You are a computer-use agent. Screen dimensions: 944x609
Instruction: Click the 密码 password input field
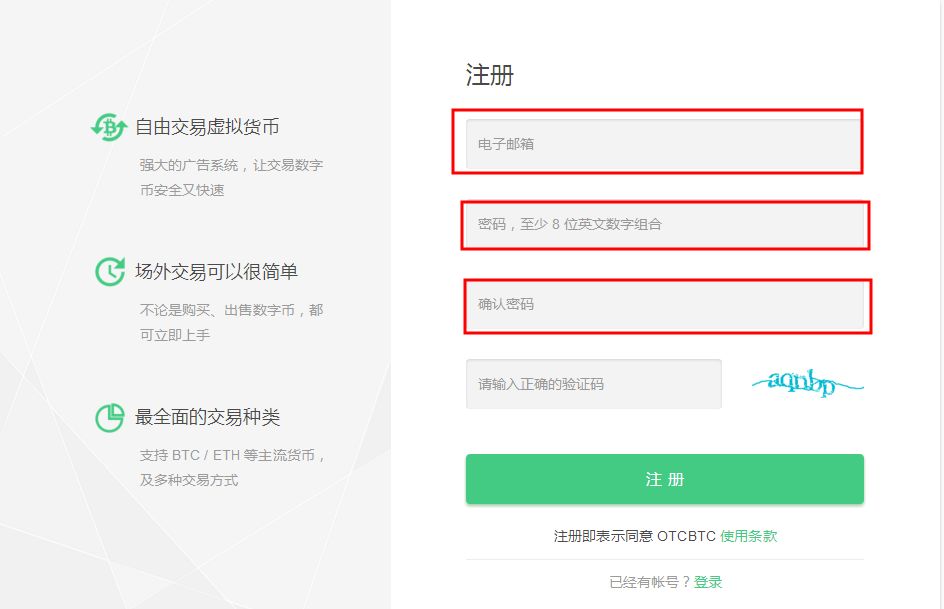coord(664,224)
